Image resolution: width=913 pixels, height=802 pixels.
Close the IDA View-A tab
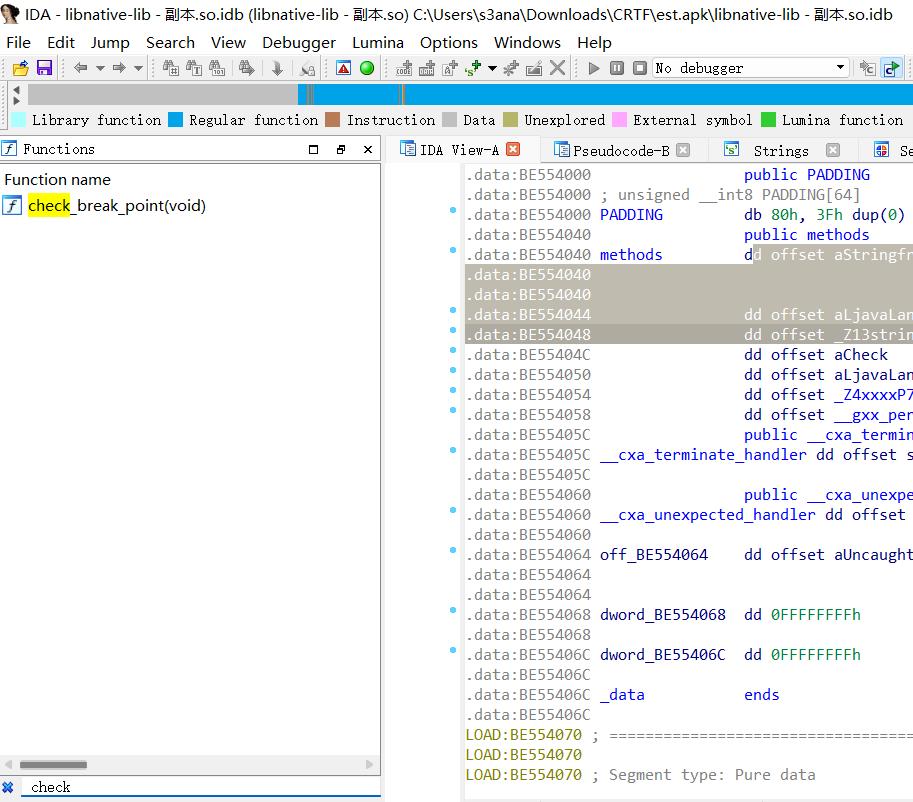tap(513, 149)
